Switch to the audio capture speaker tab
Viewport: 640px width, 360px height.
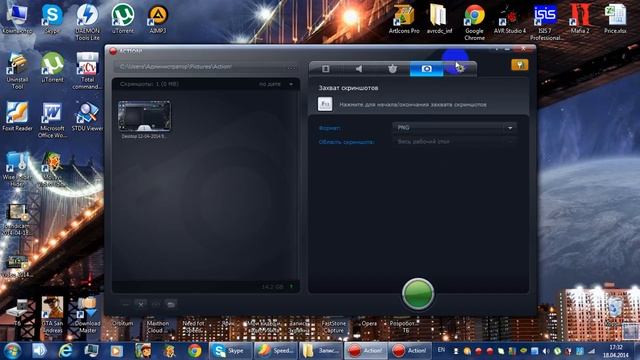pos(359,69)
